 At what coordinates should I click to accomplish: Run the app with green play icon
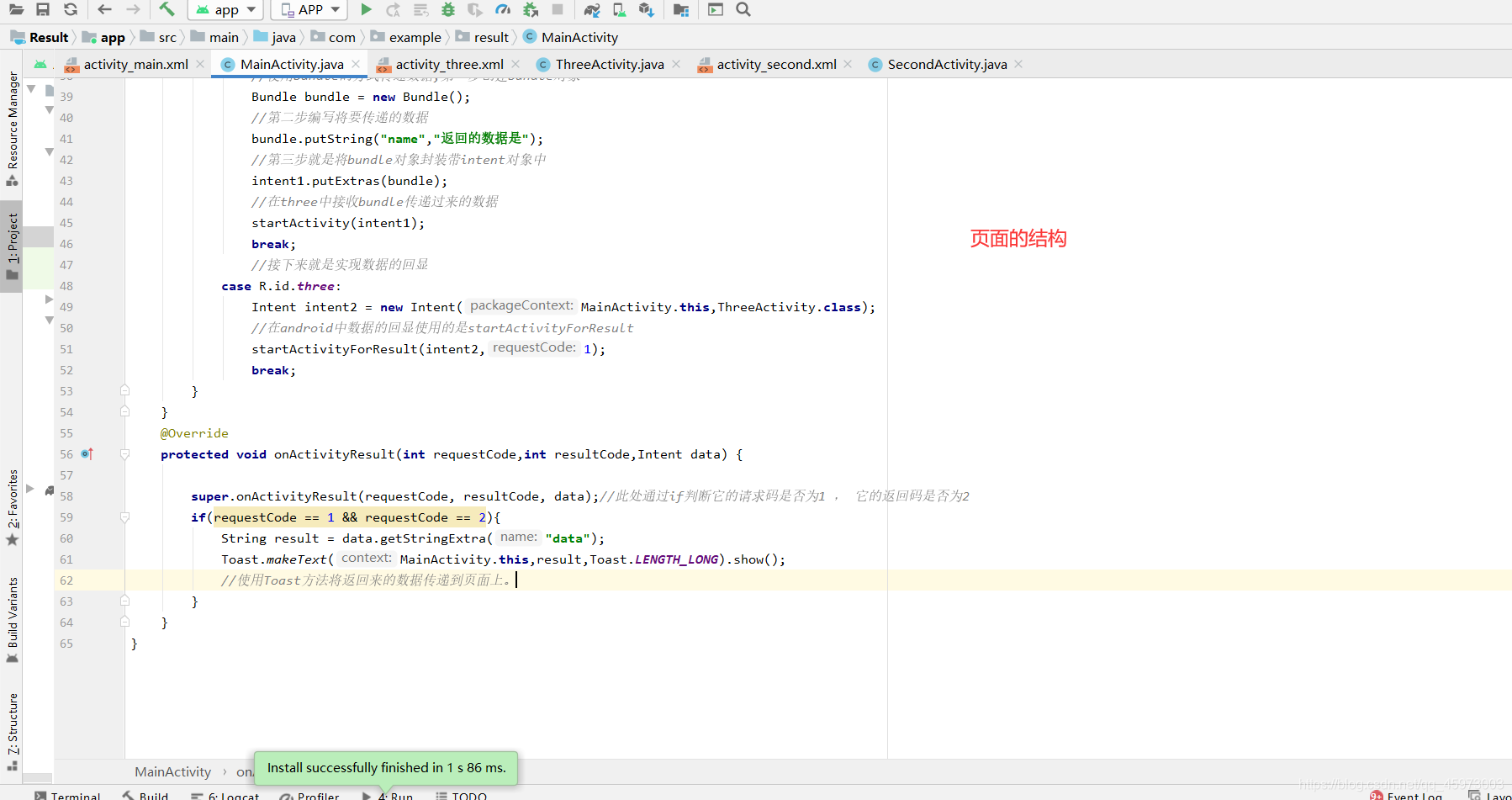tap(366, 9)
